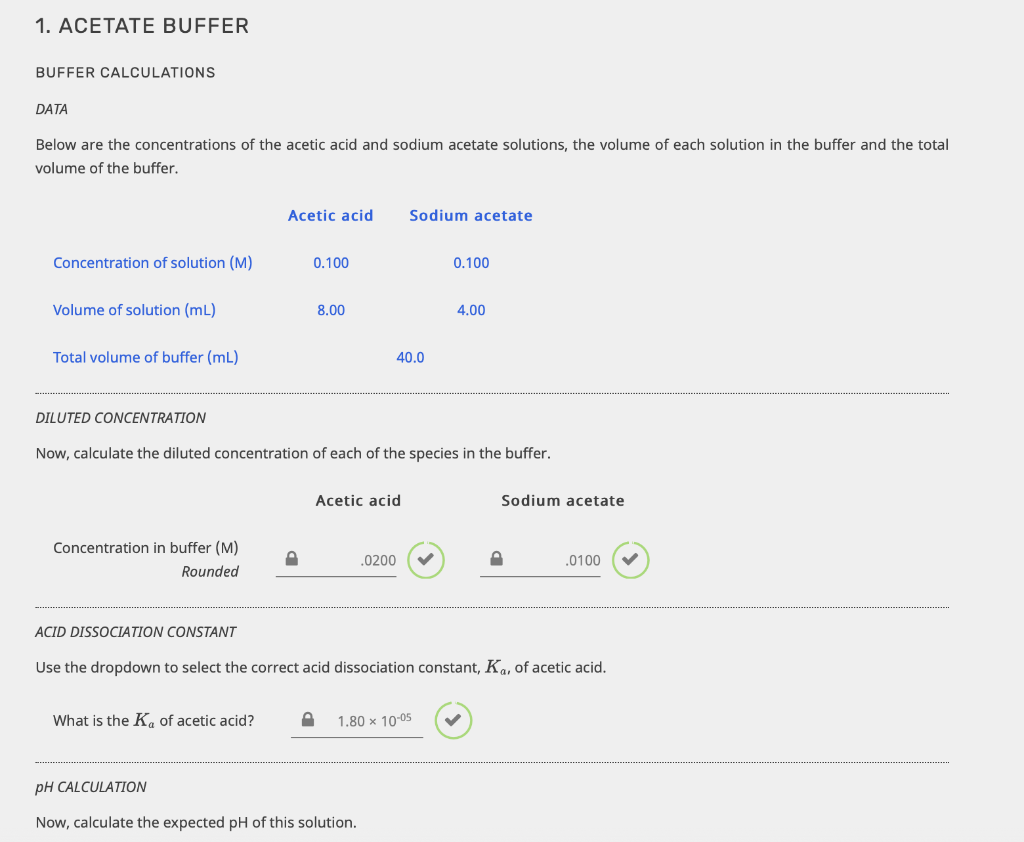
Task: Click the lock icon beside the acetic acid buffer concentration
Action: [x=291, y=560]
